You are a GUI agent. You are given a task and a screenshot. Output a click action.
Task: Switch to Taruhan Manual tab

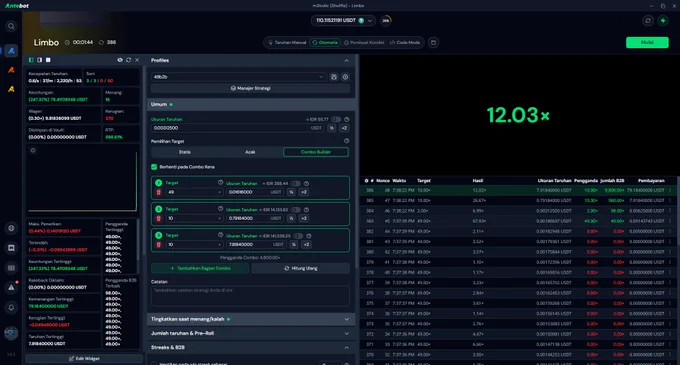click(287, 42)
